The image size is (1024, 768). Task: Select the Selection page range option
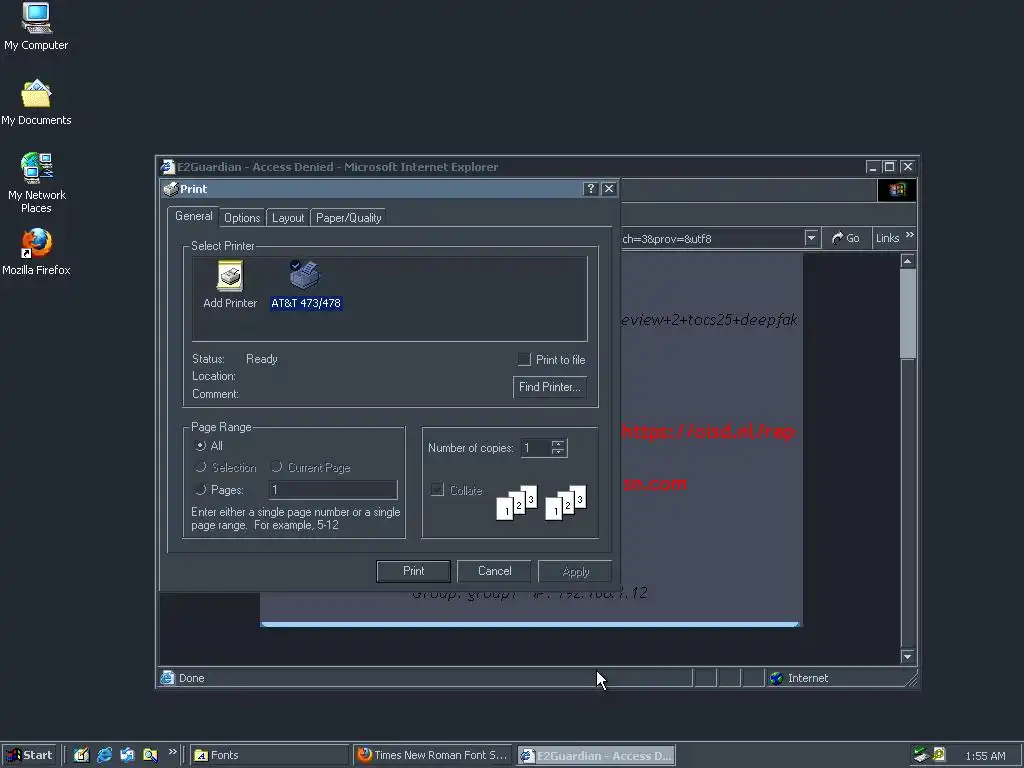point(200,467)
